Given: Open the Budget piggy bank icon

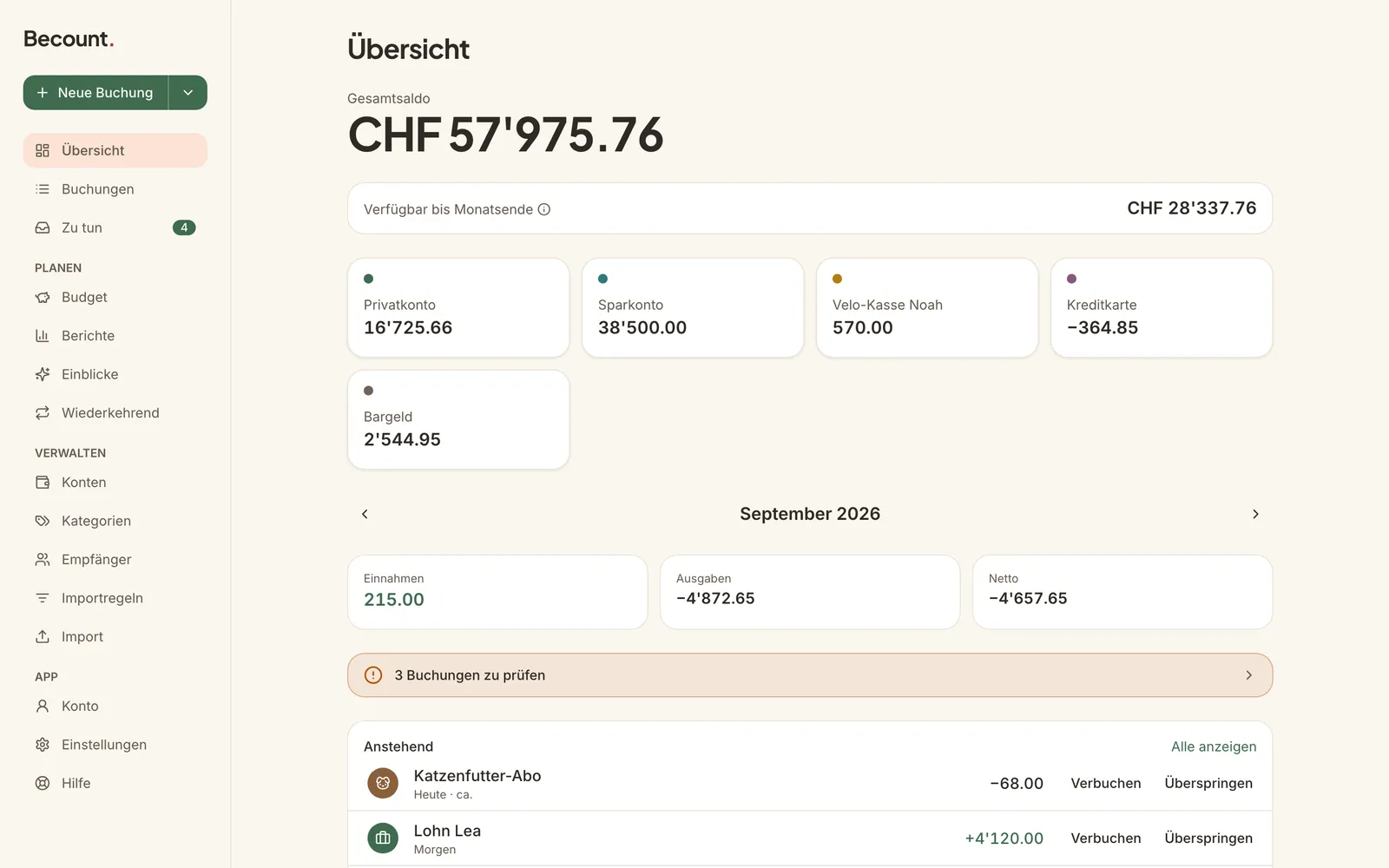Looking at the screenshot, I should click(x=43, y=297).
